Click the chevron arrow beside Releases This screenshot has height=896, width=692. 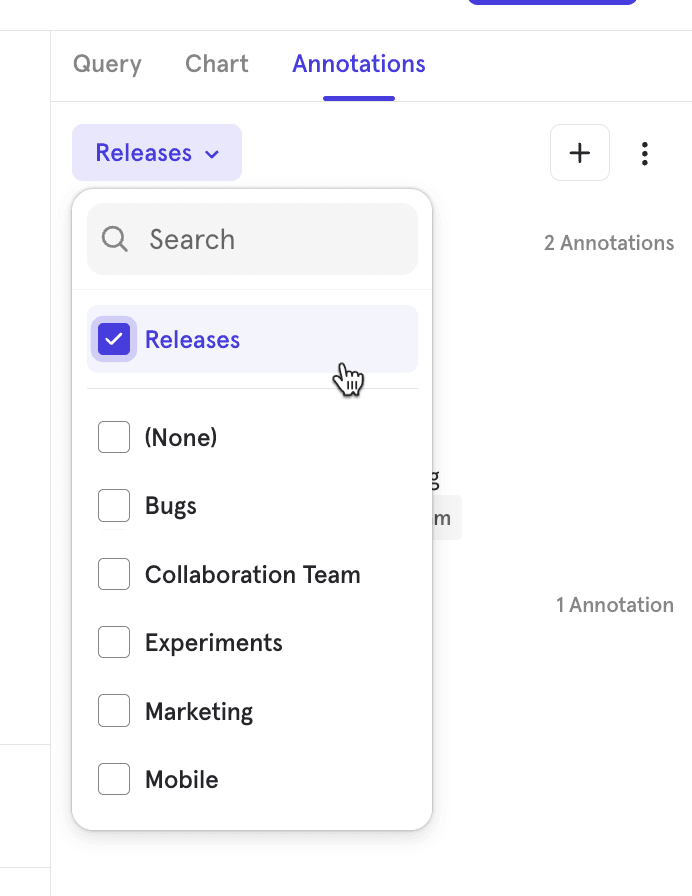point(212,154)
